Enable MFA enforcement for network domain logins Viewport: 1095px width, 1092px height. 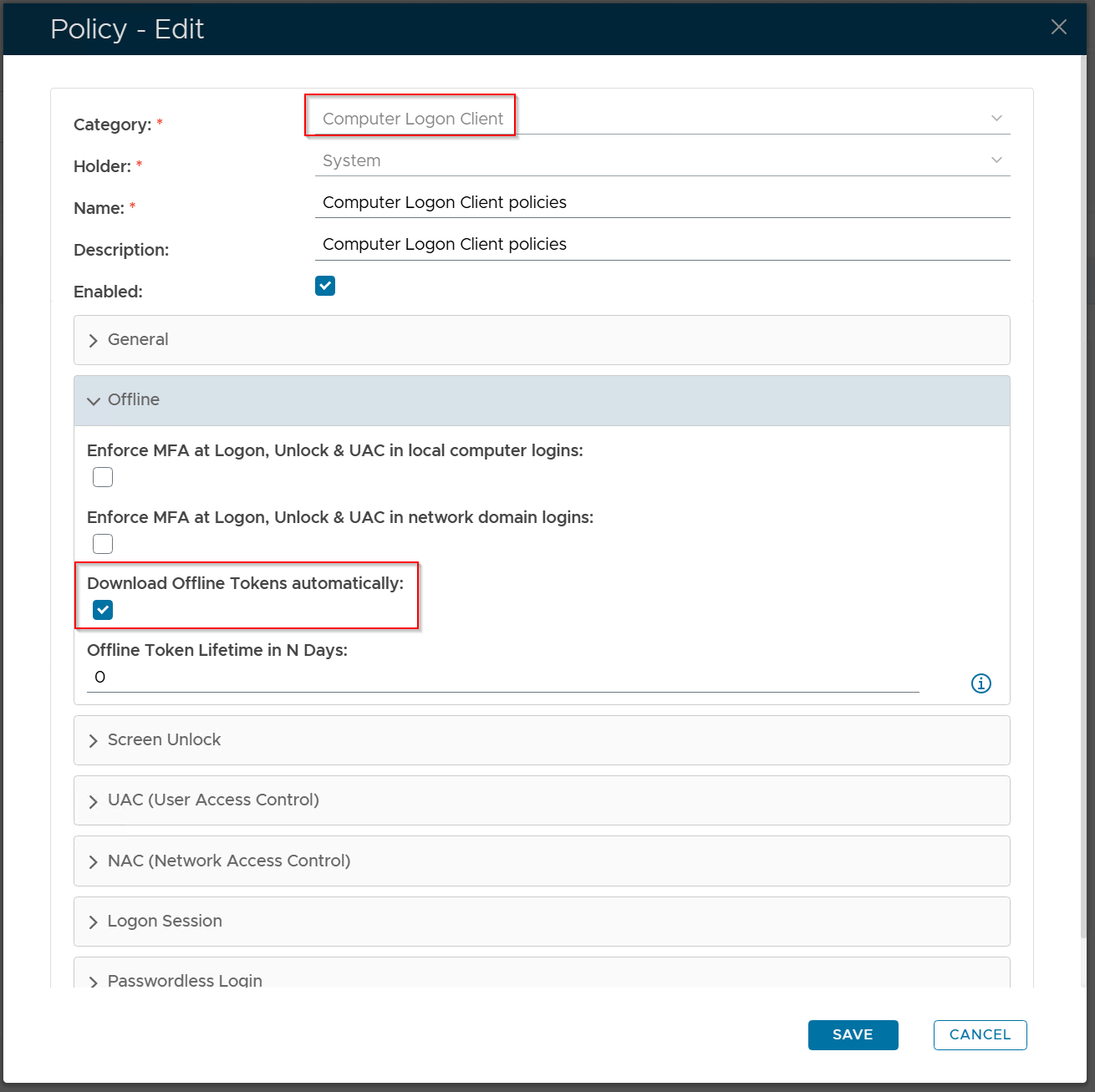[x=103, y=544]
